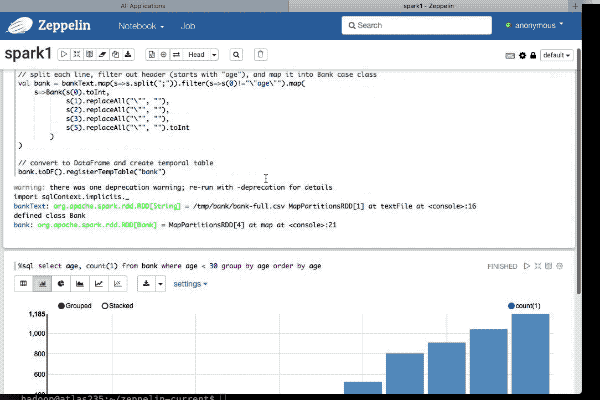Move the note to trash
600x400 pixels.
point(261,54)
